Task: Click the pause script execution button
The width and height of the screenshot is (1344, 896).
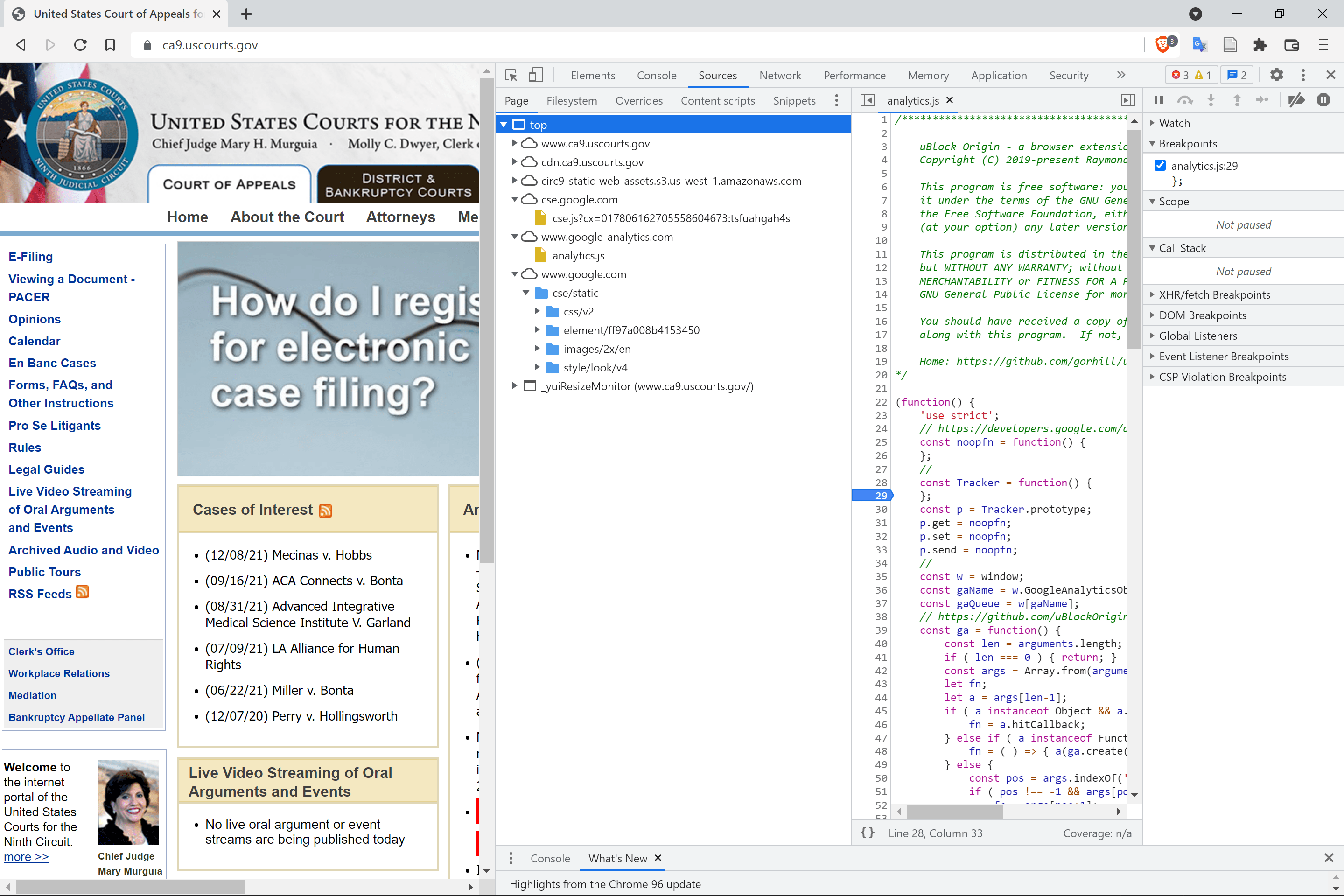Action: click(1158, 100)
